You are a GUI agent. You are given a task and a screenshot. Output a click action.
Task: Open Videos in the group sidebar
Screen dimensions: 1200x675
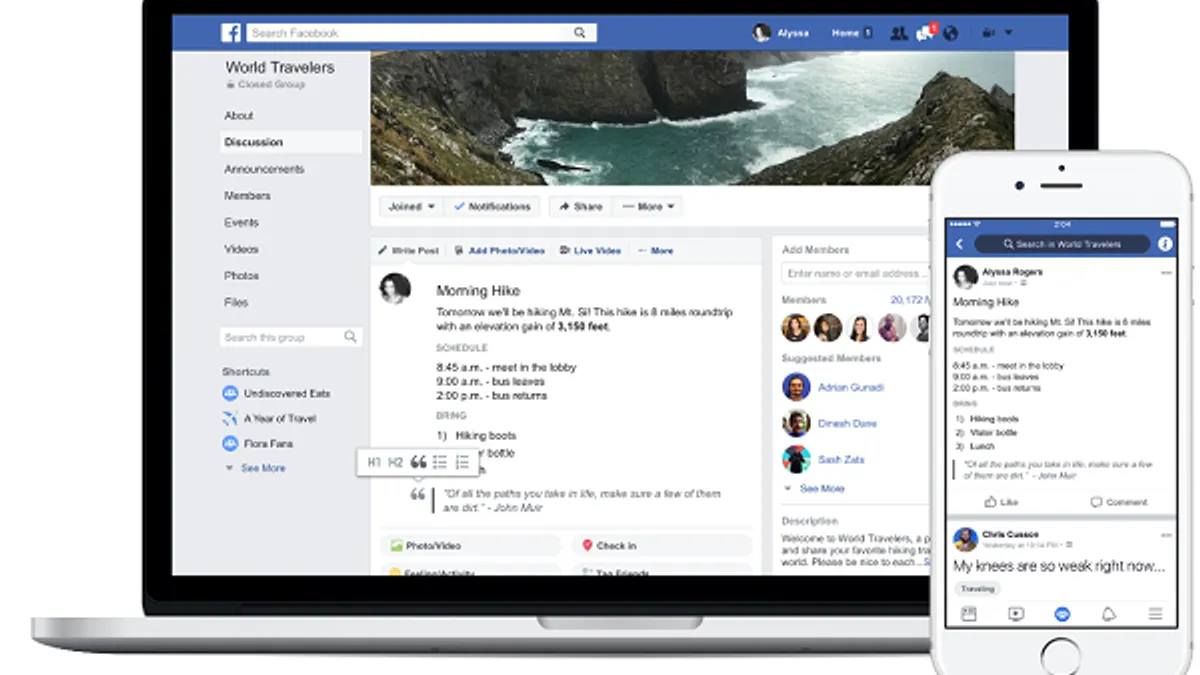click(x=241, y=249)
